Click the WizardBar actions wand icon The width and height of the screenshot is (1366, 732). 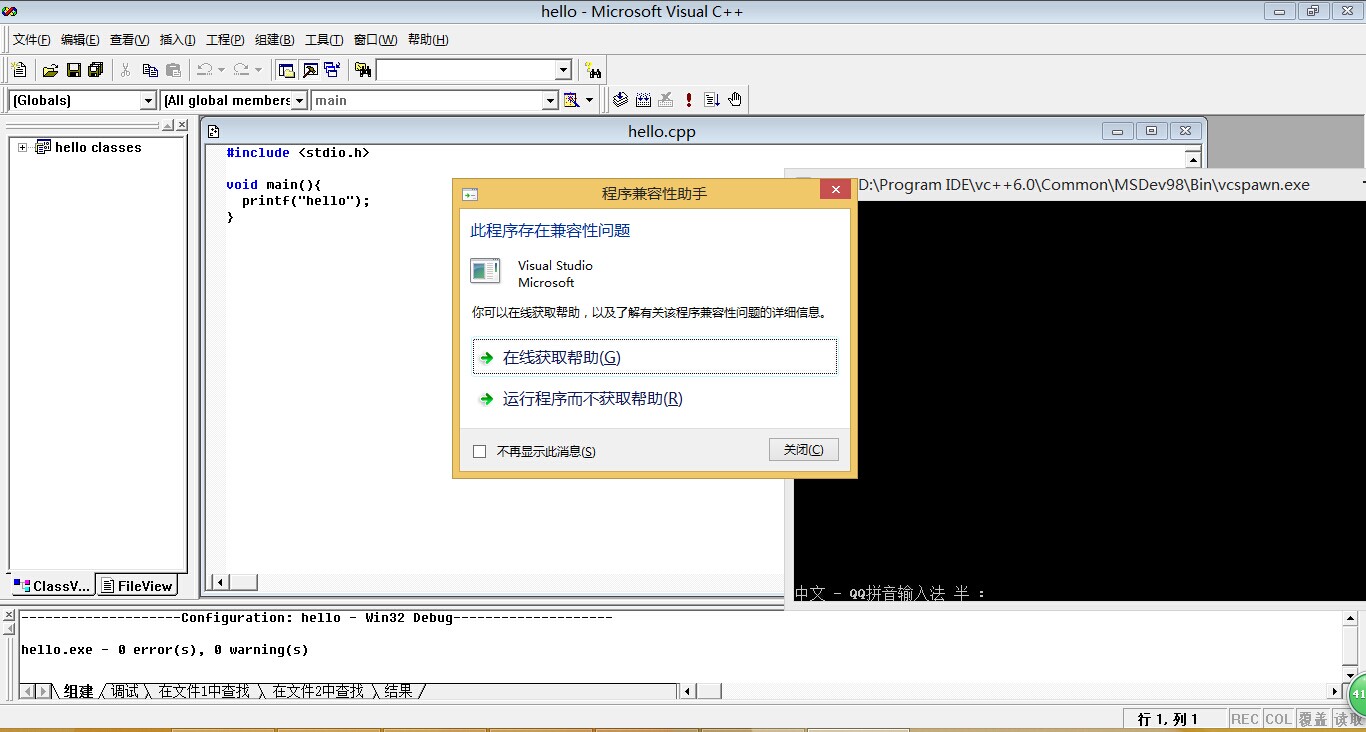(x=571, y=100)
